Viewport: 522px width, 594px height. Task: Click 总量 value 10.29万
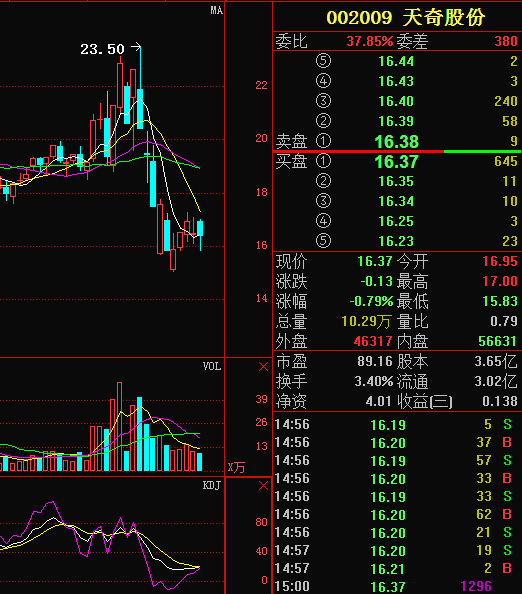366,321
